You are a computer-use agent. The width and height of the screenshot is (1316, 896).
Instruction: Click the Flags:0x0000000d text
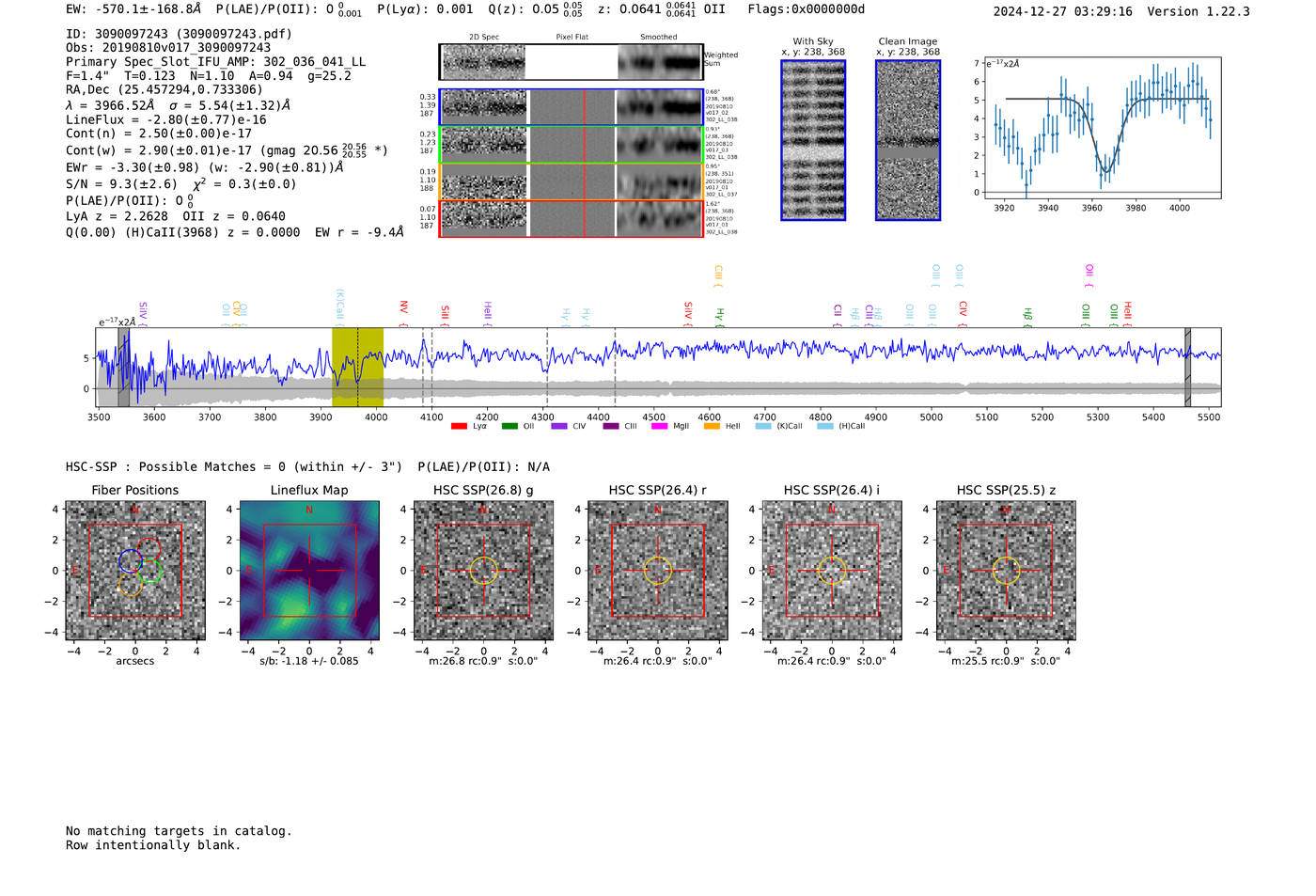806,9
